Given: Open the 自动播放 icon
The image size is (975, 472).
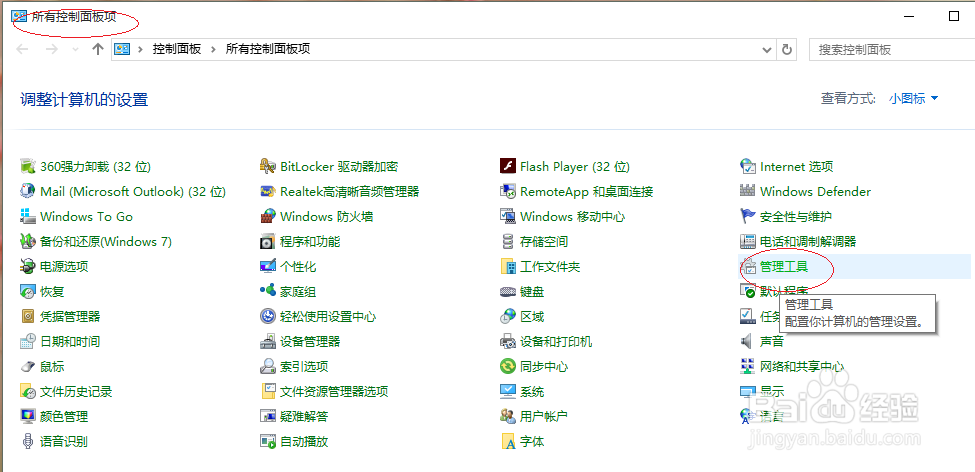Looking at the screenshot, I should [x=268, y=442].
